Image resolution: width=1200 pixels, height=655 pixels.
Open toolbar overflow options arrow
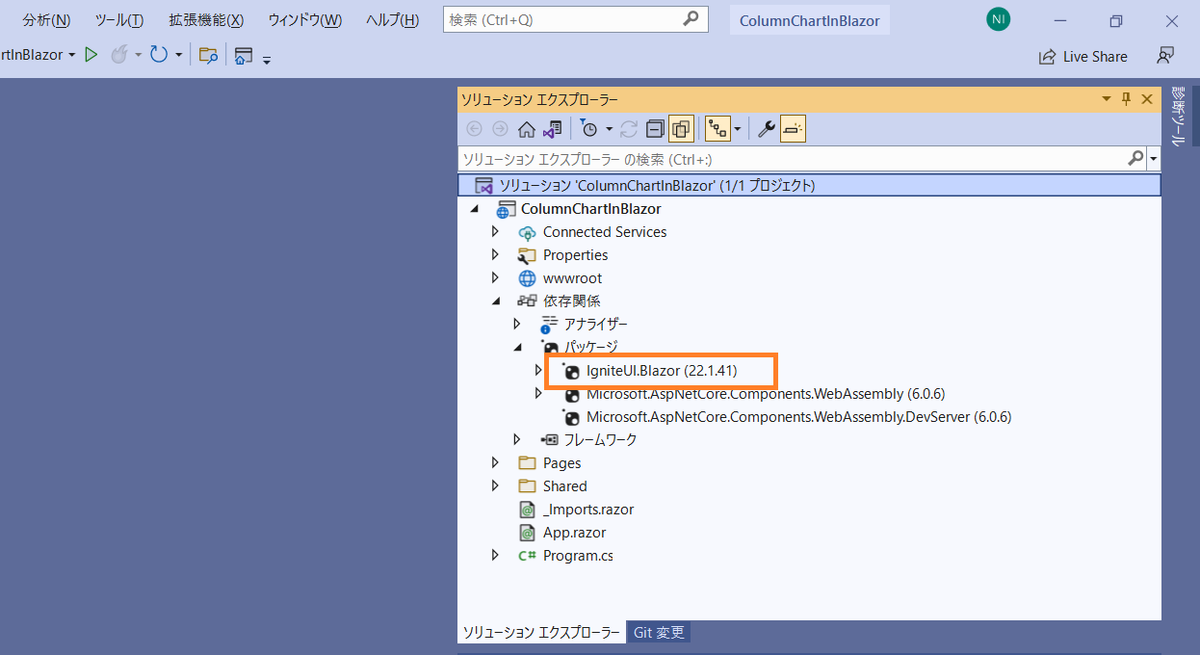(x=267, y=61)
